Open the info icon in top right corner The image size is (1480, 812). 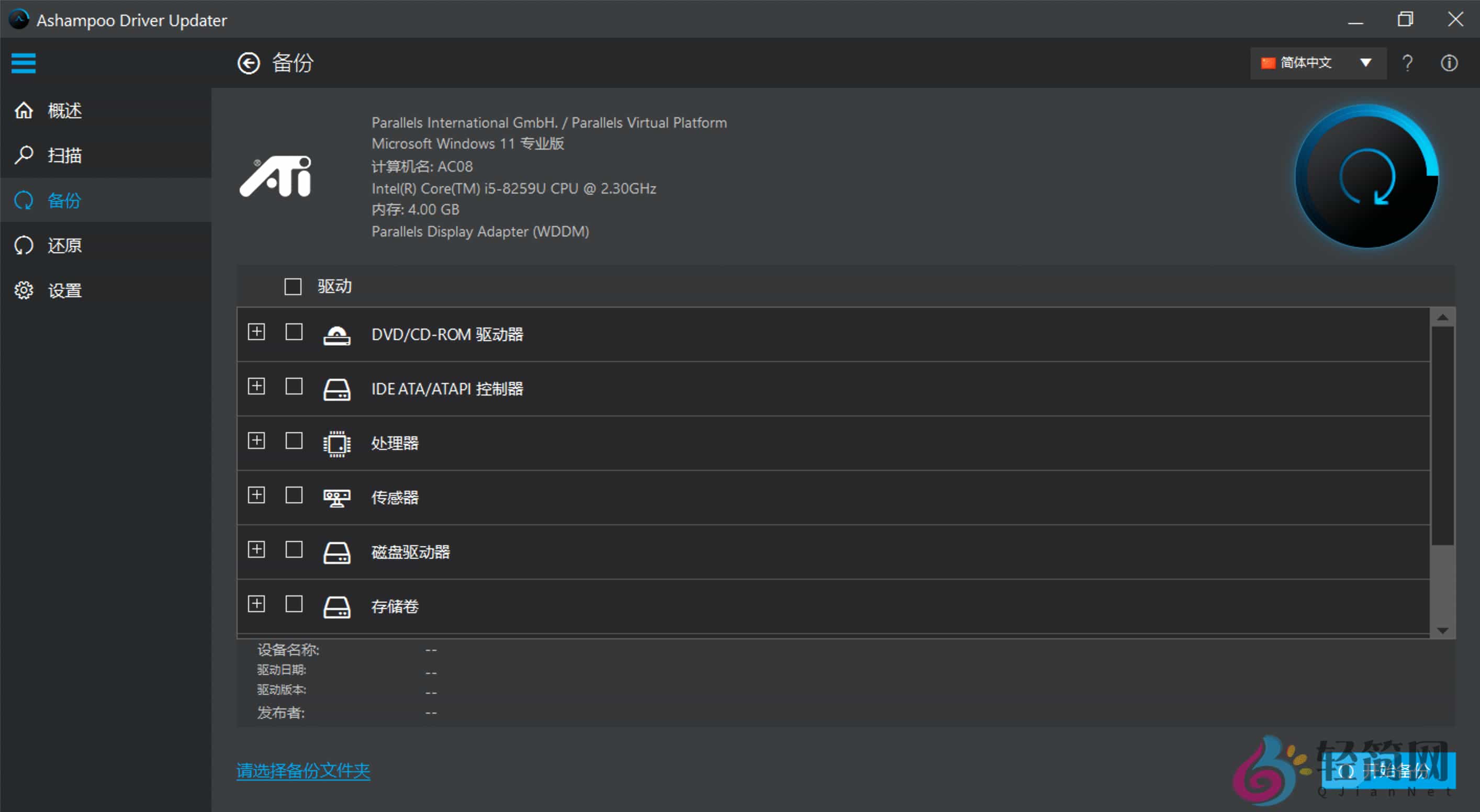point(1449,63)
